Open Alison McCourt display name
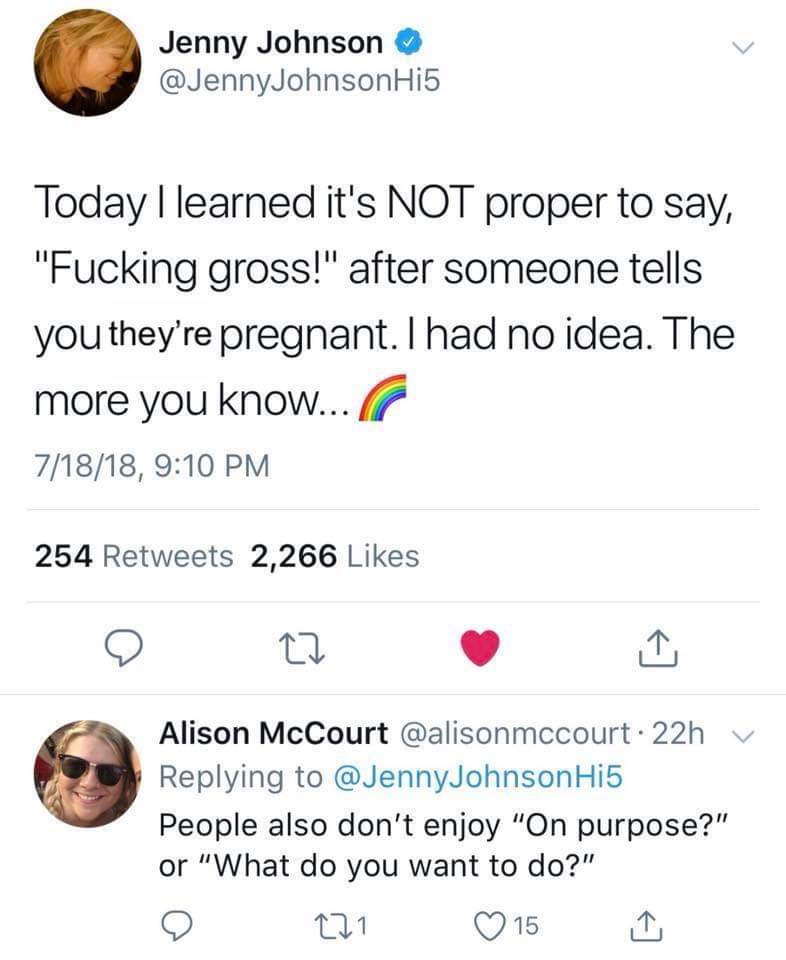 [x=273, y=733]
